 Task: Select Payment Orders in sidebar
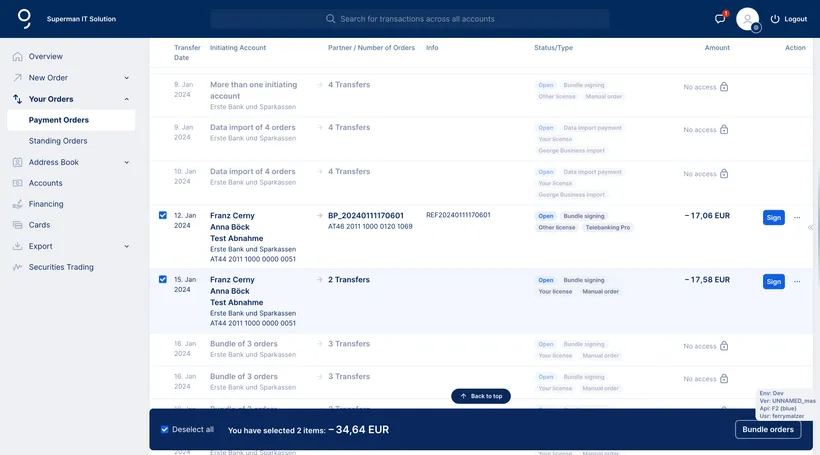(x=71, y=120)
